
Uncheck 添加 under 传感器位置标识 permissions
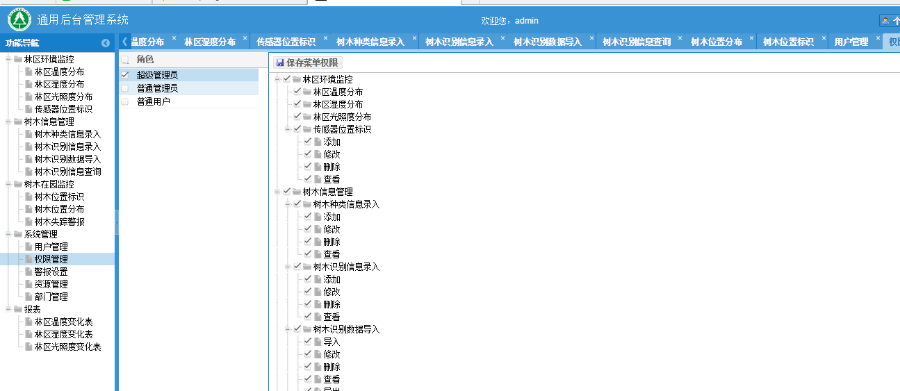[x=308, y=142]
